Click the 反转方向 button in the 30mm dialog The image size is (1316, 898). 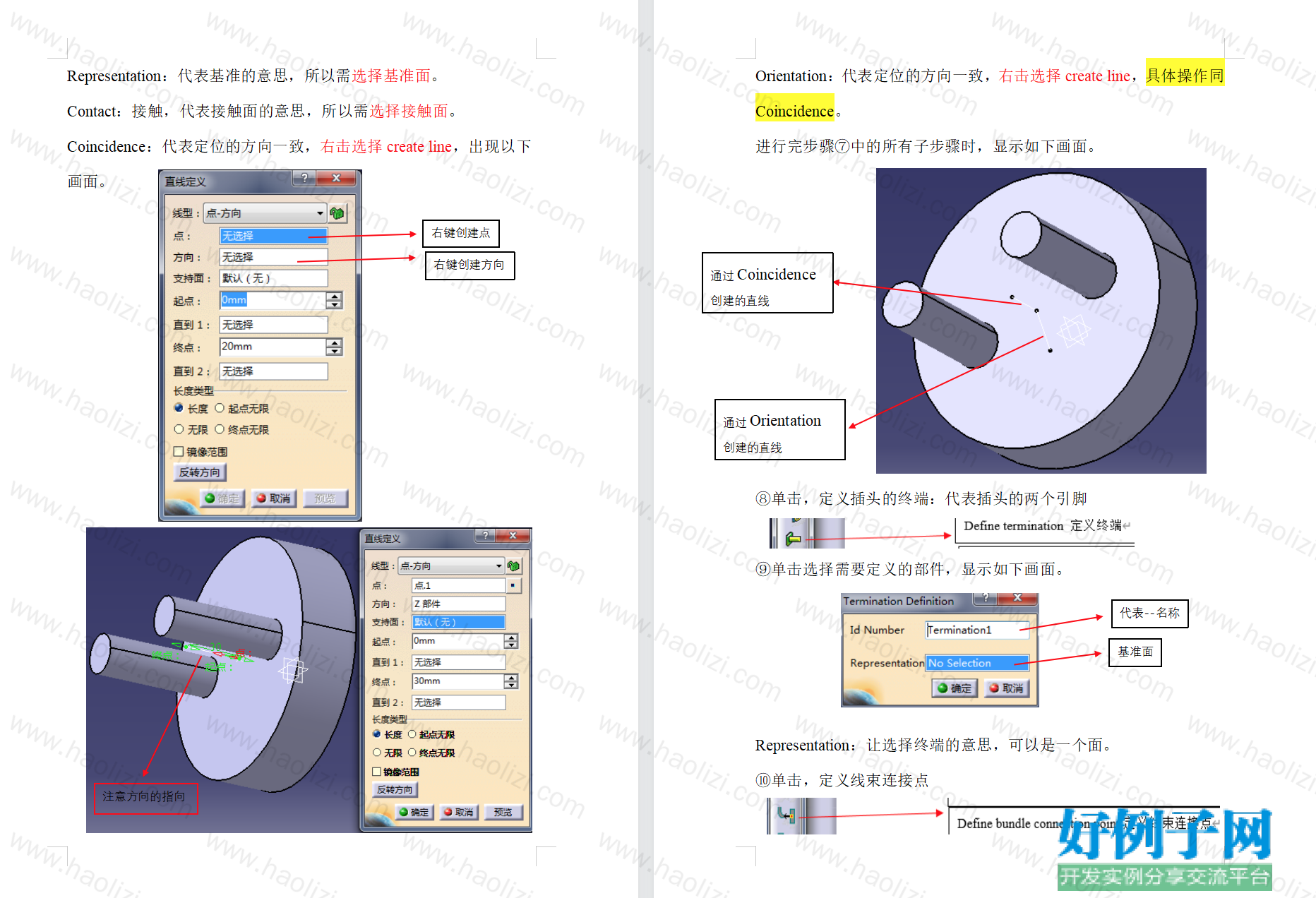click(395, 790)
